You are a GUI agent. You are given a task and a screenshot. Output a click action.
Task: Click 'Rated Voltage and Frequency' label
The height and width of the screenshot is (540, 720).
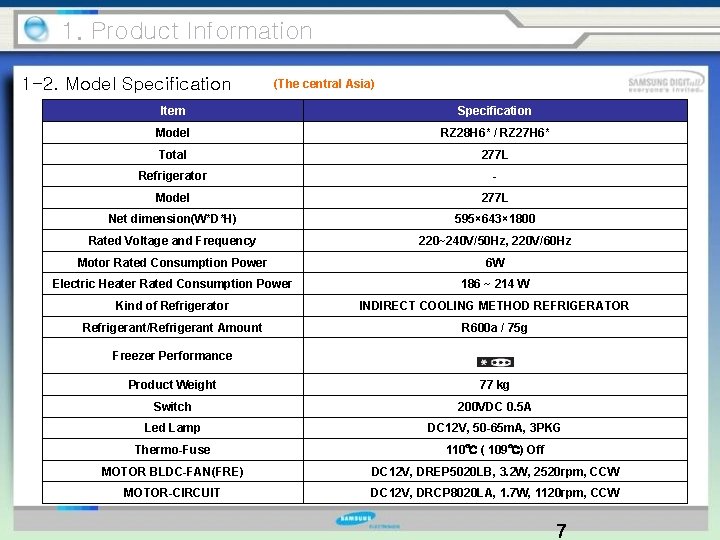click(x=172, y=241)
